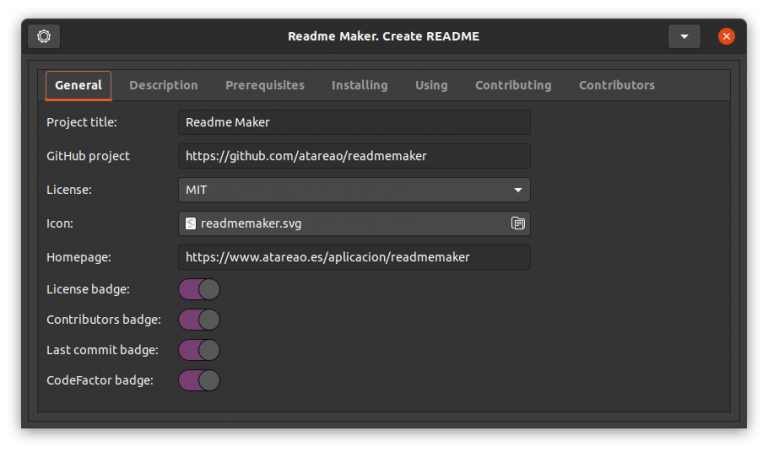
Task: Click the readmemaker.svg icon file chooser
Action: tap(354, 224)
